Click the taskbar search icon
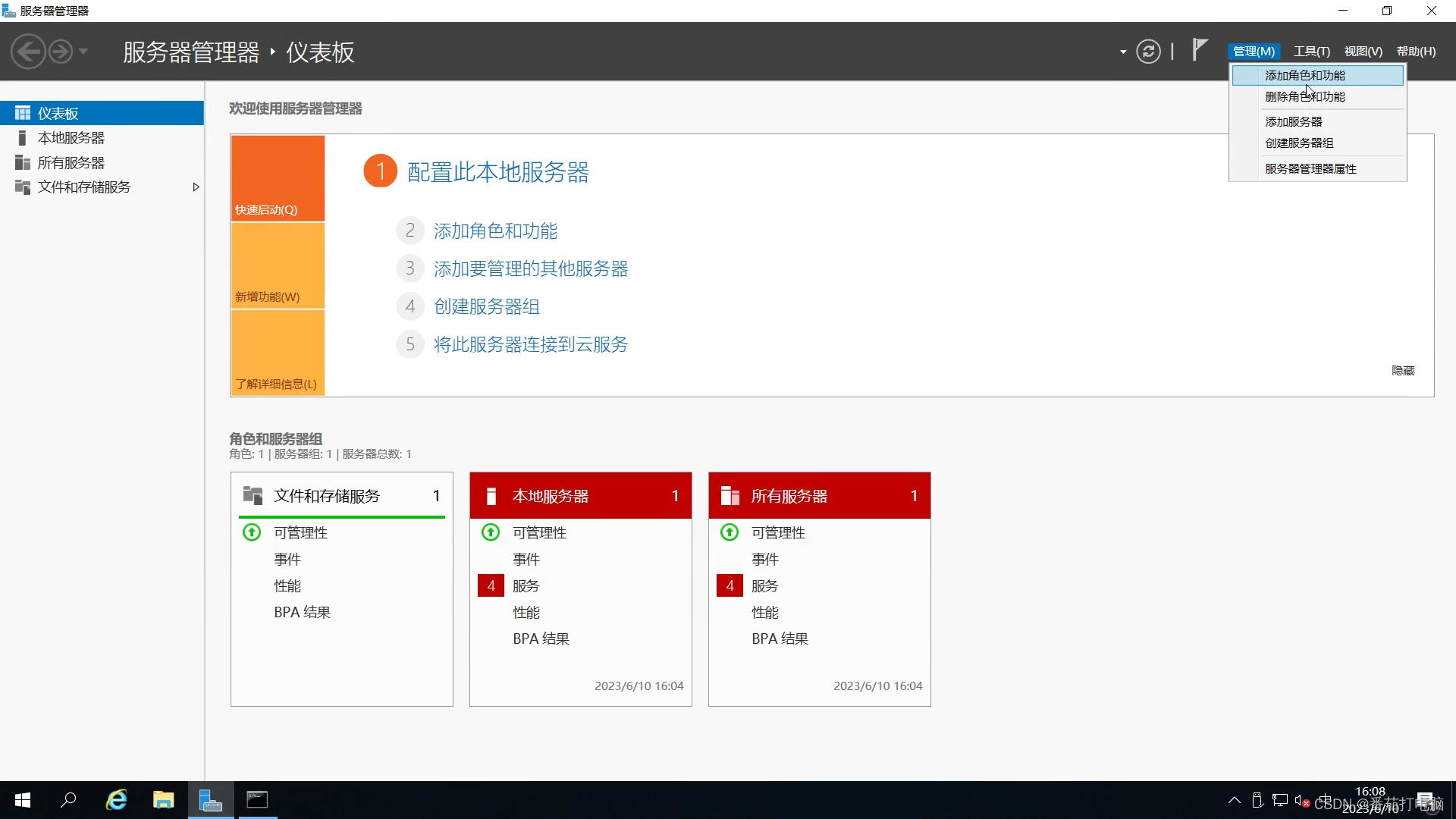 [68, 800]
